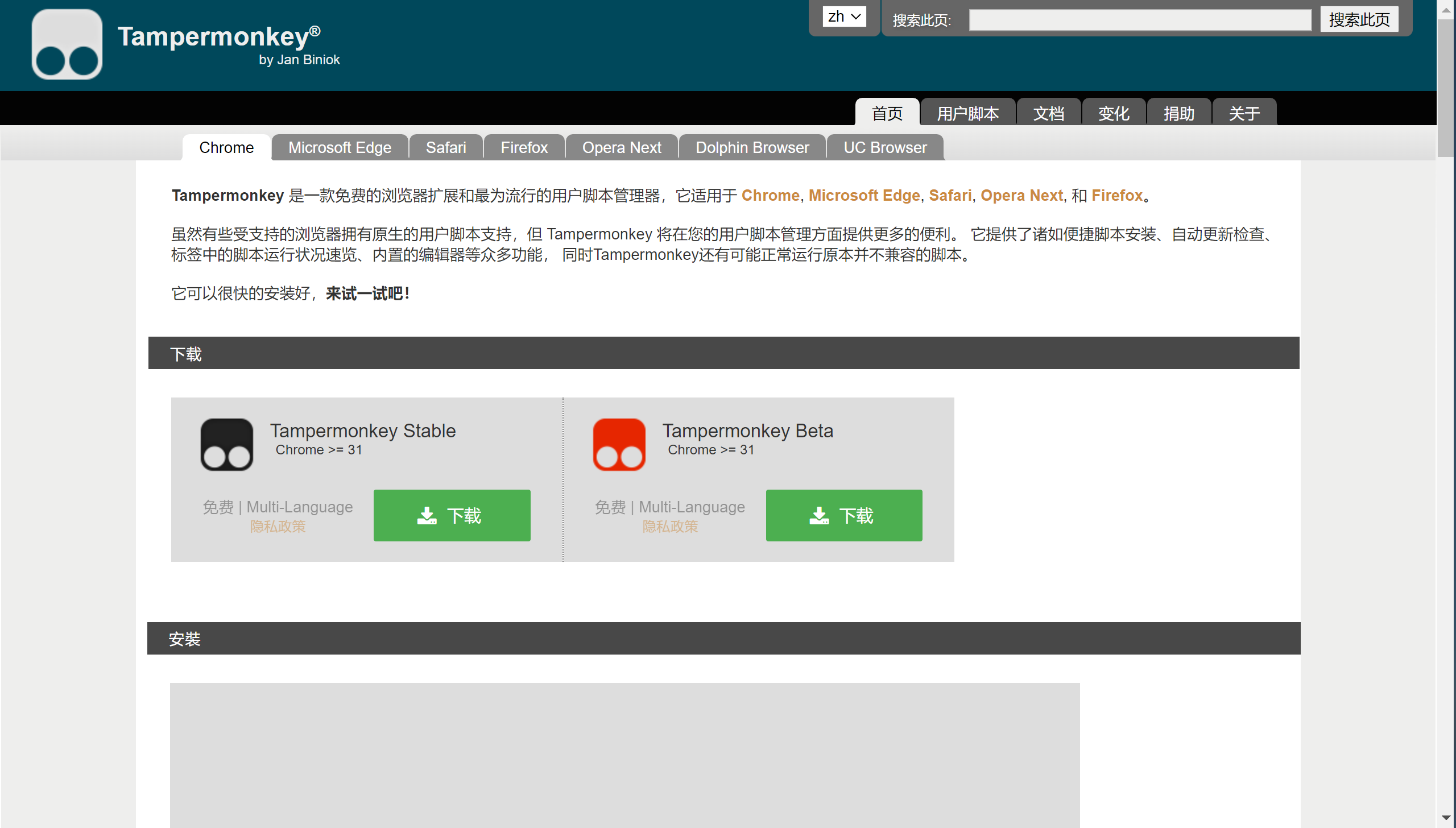
Task: Open 隐私政策 link under Tampermonkey Stable
Action: click(x=278, y=527)
